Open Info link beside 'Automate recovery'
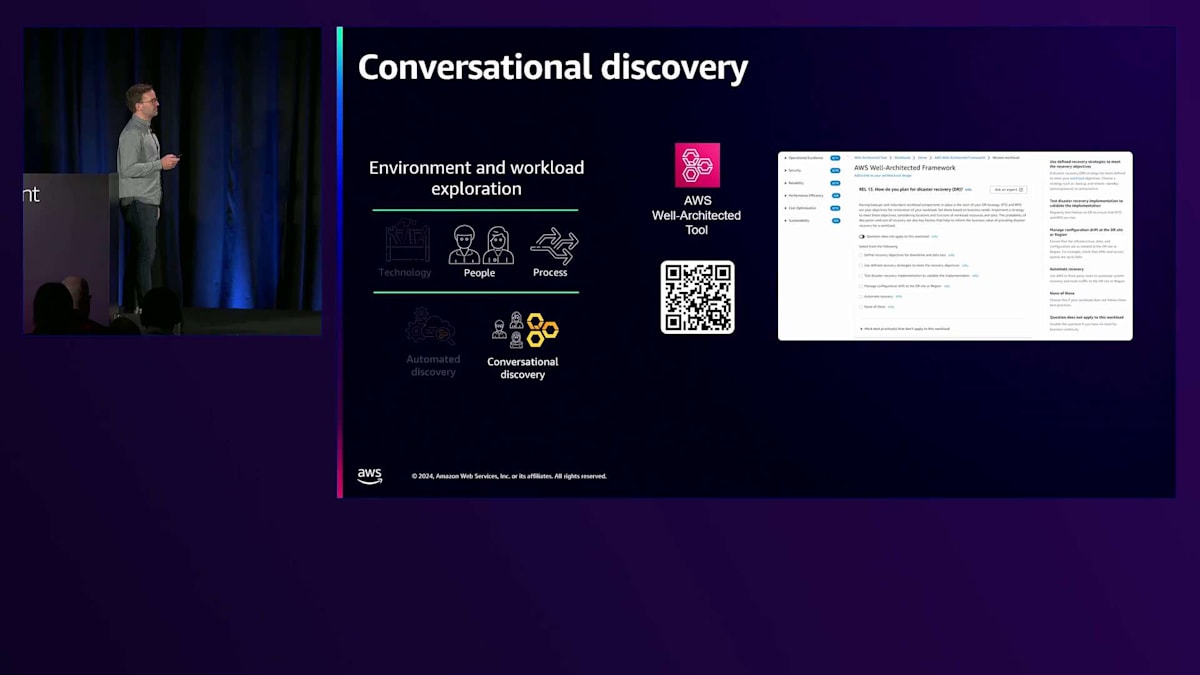This screenshot has width=1200, height=675. pyautogui.click(x=899, y=296)
